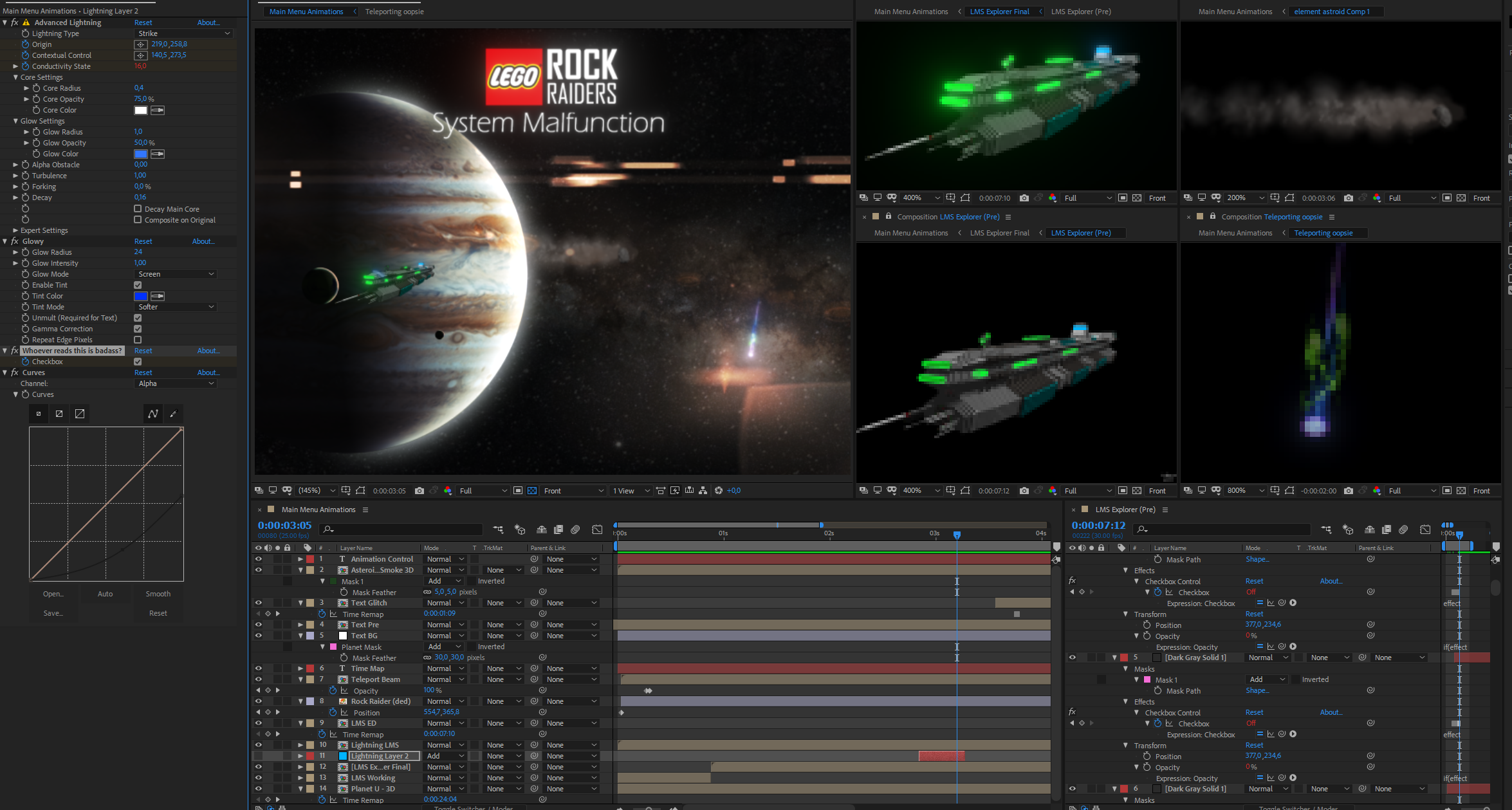The height and width of the screenshot is (810, 1512).
Task: Select LMS Explorer Final viewer tab
Action: tap(999, 12)
